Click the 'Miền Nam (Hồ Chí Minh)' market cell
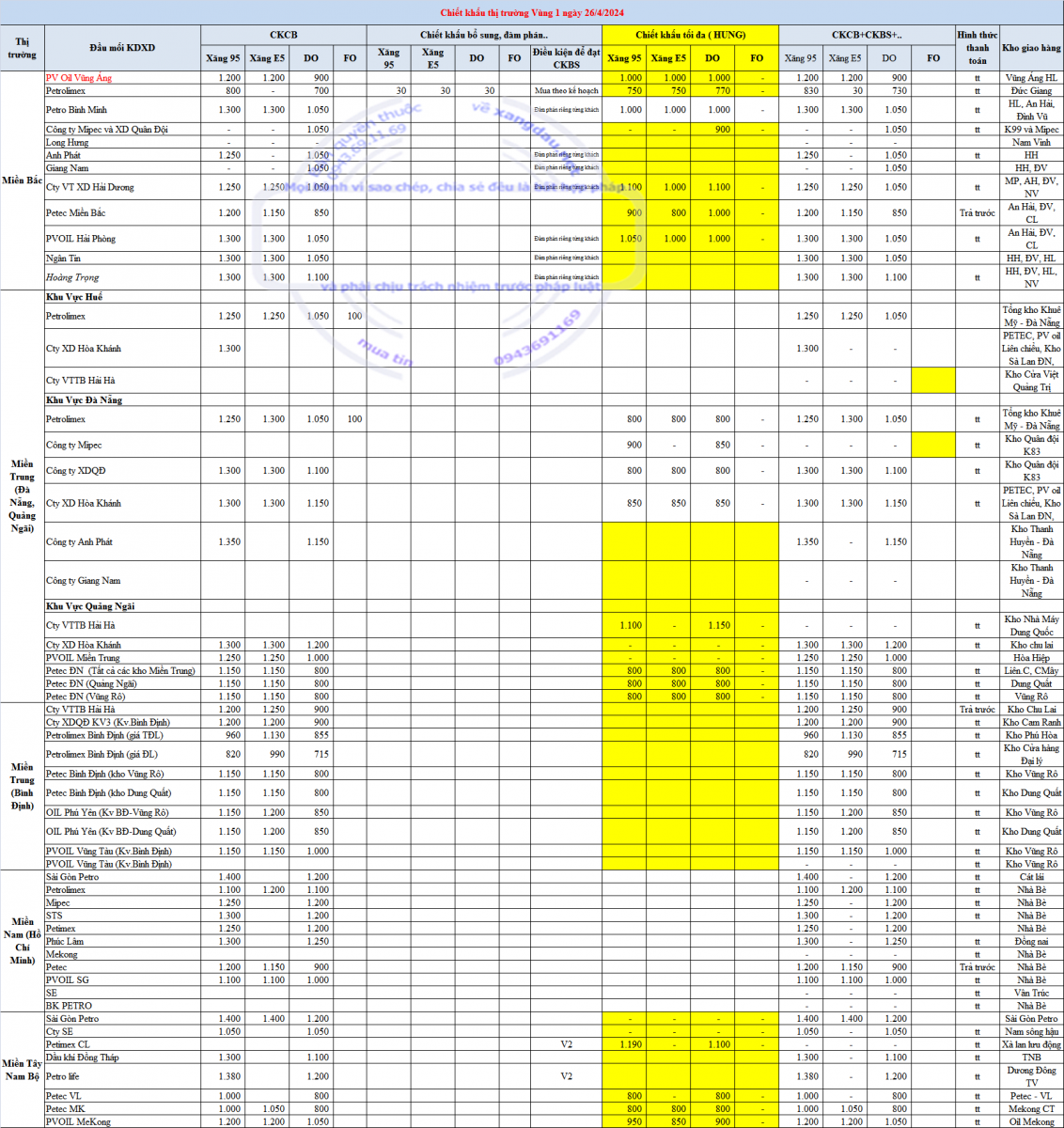 click(x=22, y=941)
